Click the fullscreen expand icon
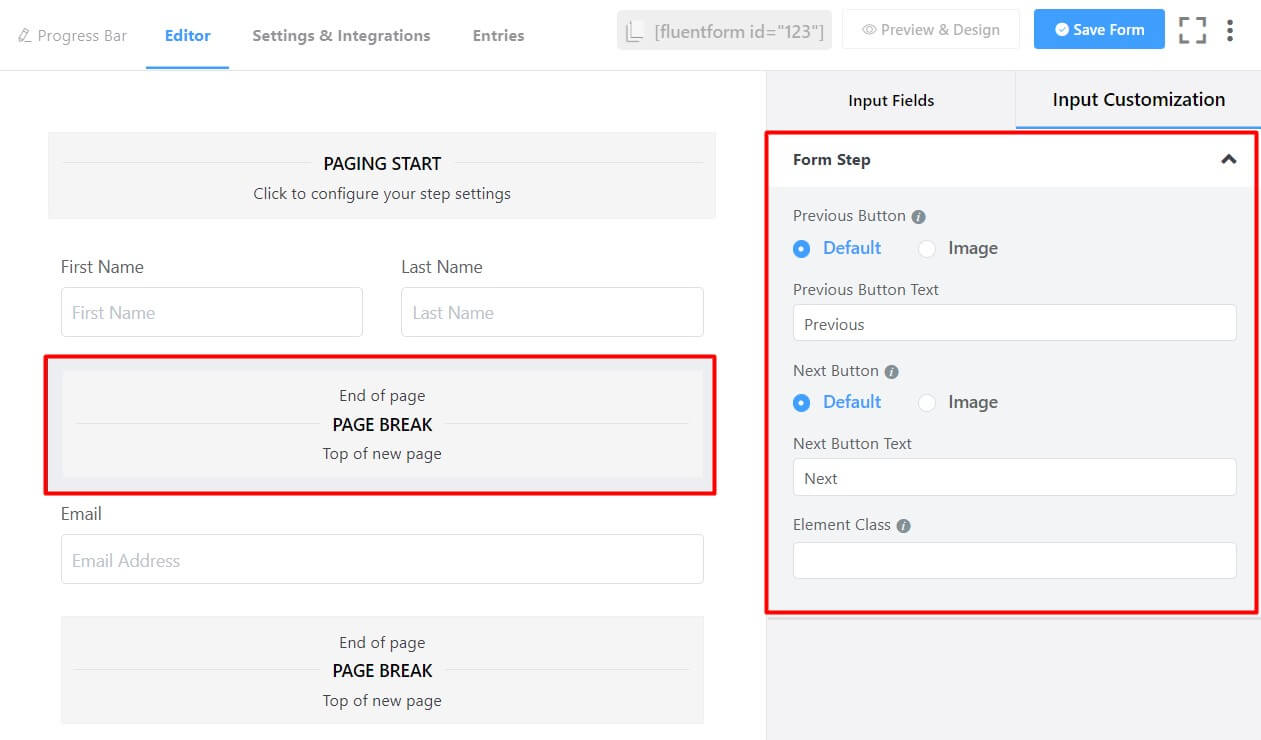Screen dimensions: 1261x740 (1192, 30)
